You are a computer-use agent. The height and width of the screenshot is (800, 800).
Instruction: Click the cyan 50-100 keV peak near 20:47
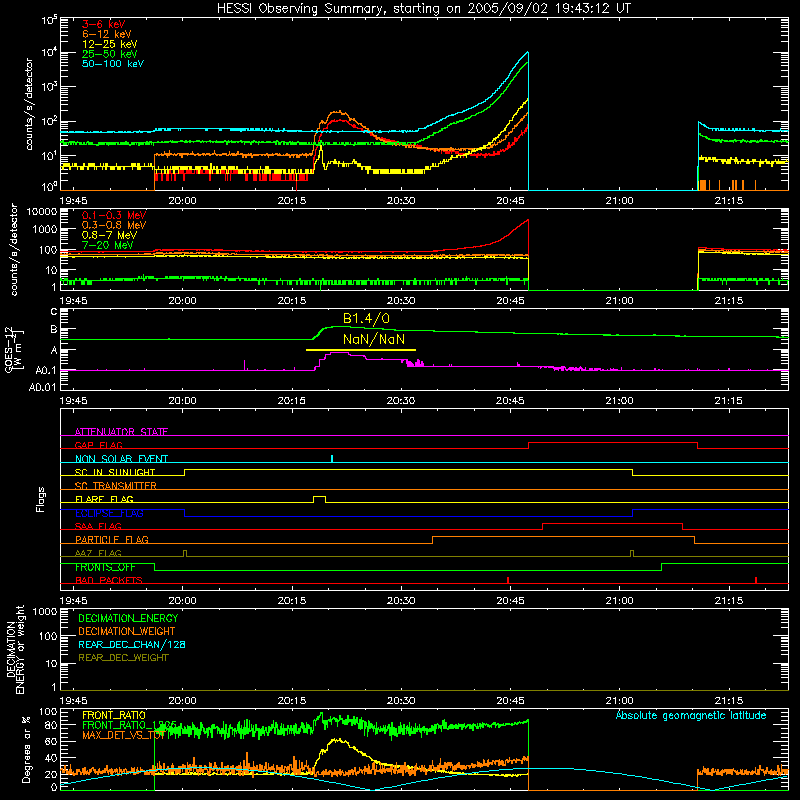tap(528, 53)
